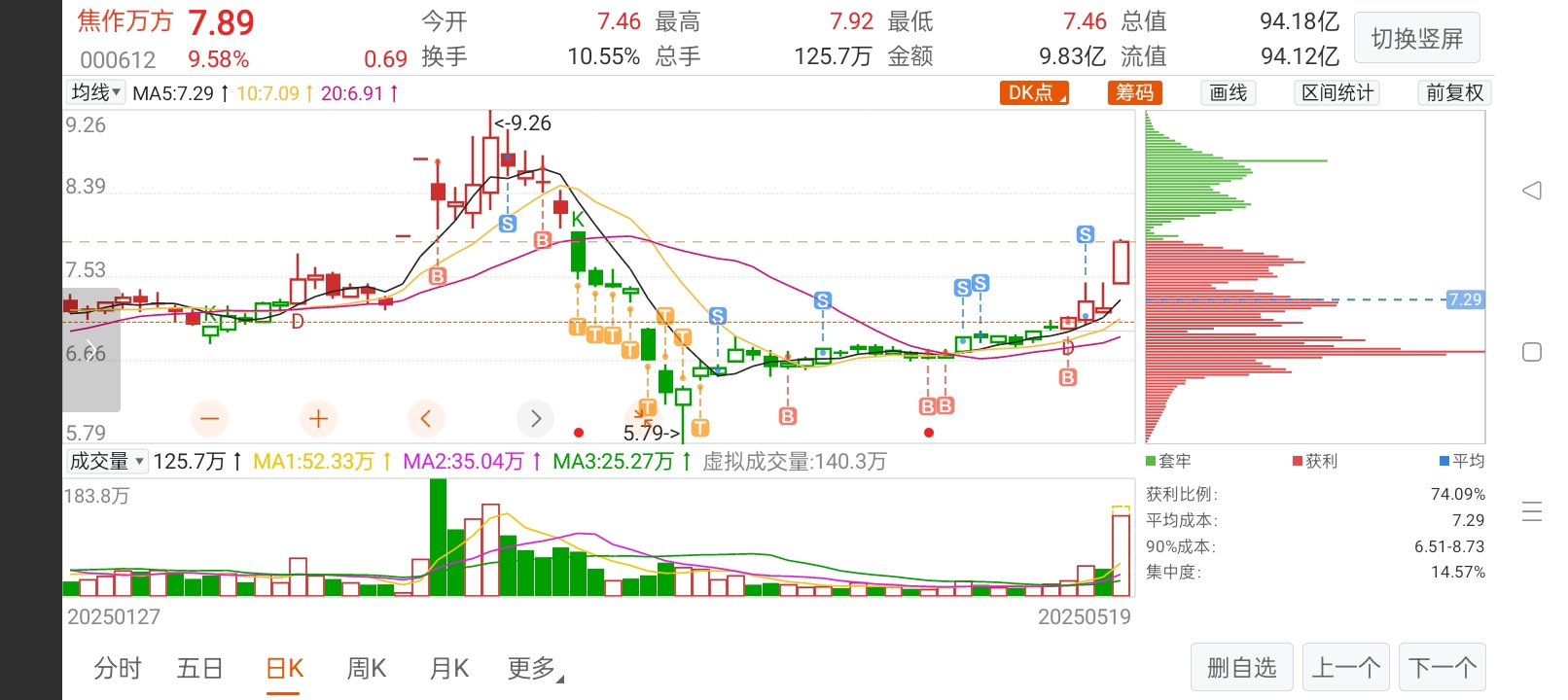Click the S marker near 9.26 peak
The width and height of the screenshot is (1568, 700).
[x=508, y=224]
